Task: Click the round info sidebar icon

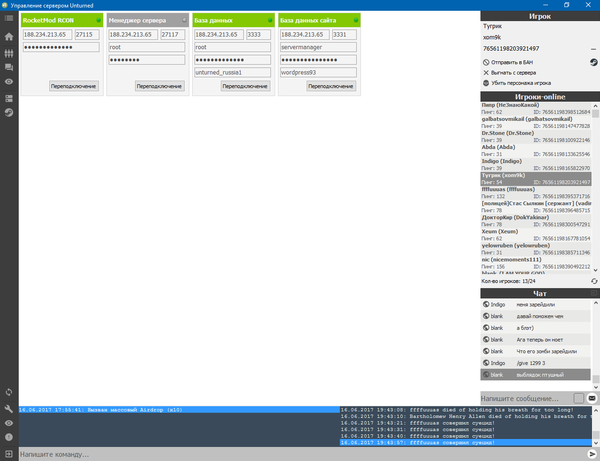Action: pos(9,437)
